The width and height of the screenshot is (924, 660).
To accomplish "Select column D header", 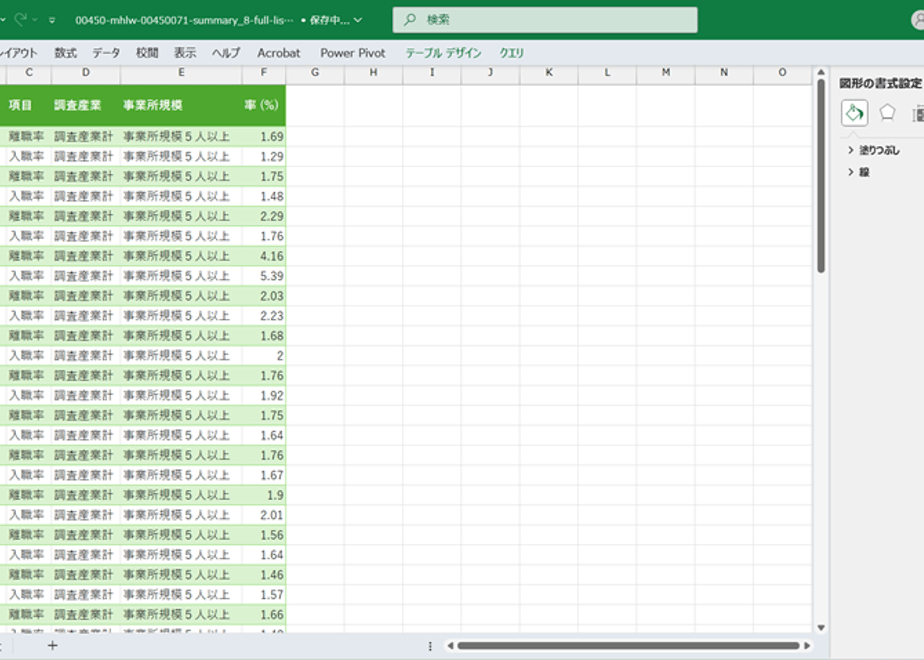I will coord(86,72).
